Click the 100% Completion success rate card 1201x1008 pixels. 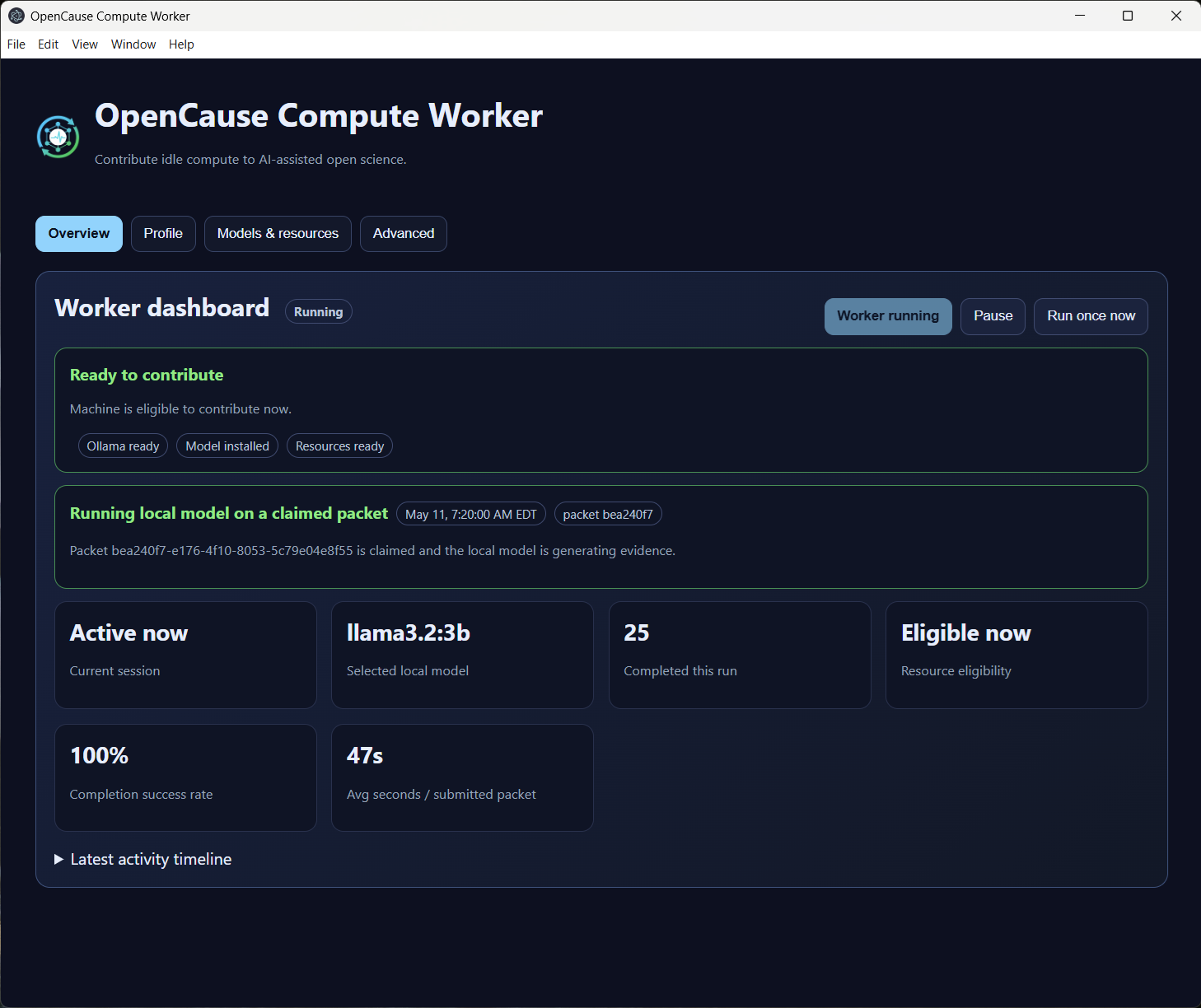click(x=185, y=777)
